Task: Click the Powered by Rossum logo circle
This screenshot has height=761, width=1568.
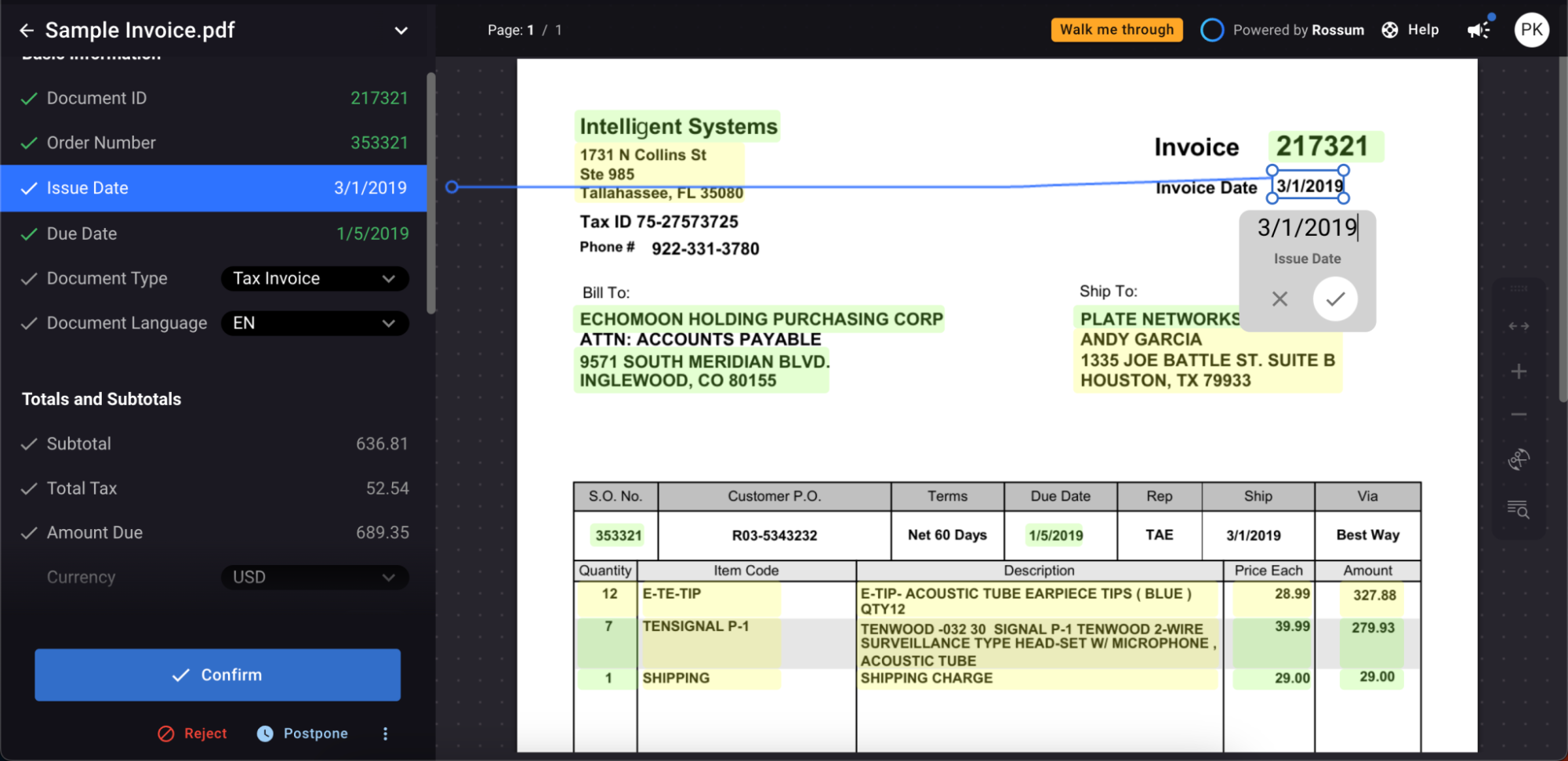Action: pyautogui.click(x=1212, y=30)
